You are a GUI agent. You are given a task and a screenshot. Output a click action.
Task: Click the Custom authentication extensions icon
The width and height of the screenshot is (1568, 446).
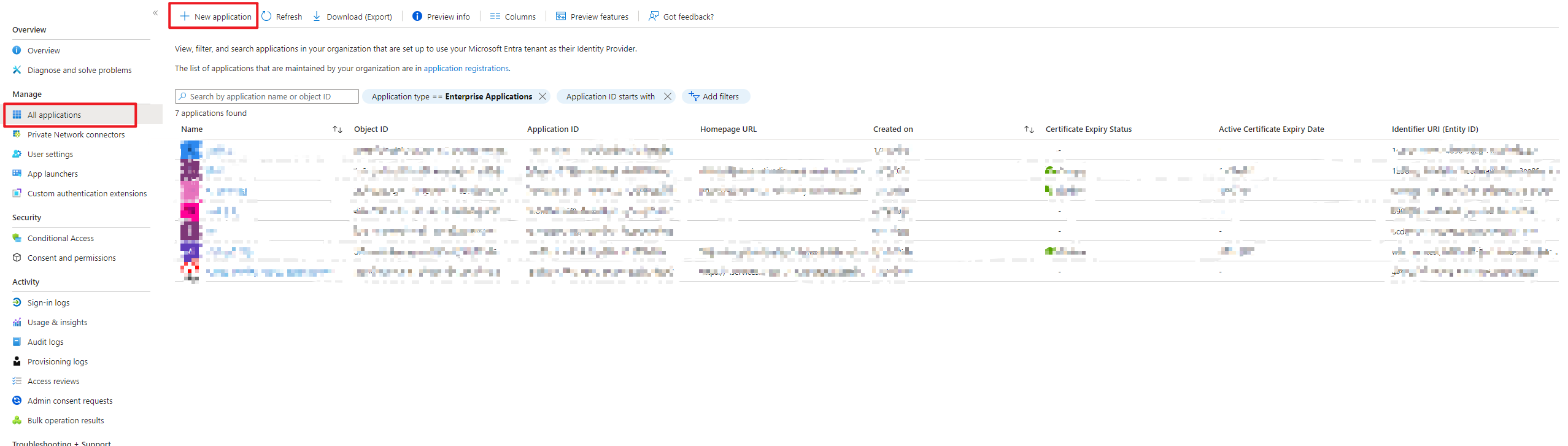click(17, 193)
